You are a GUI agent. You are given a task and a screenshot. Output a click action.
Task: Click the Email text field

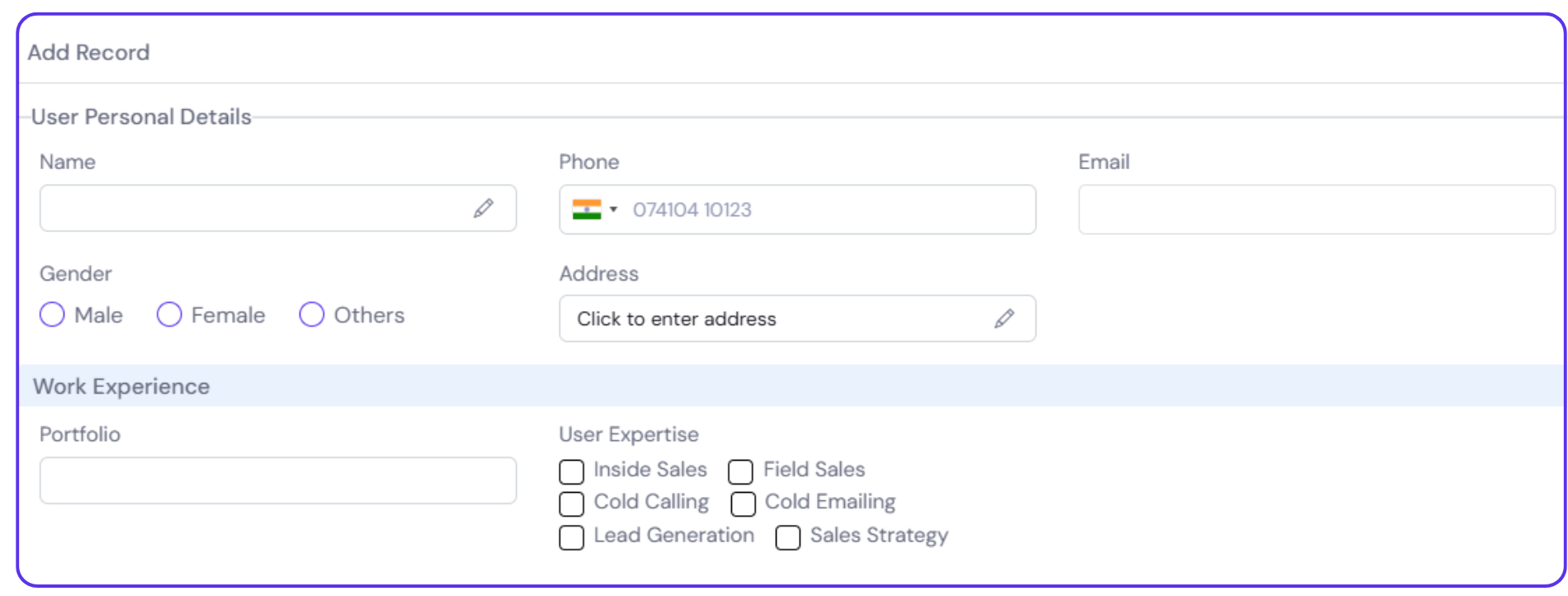point(1316,210)
